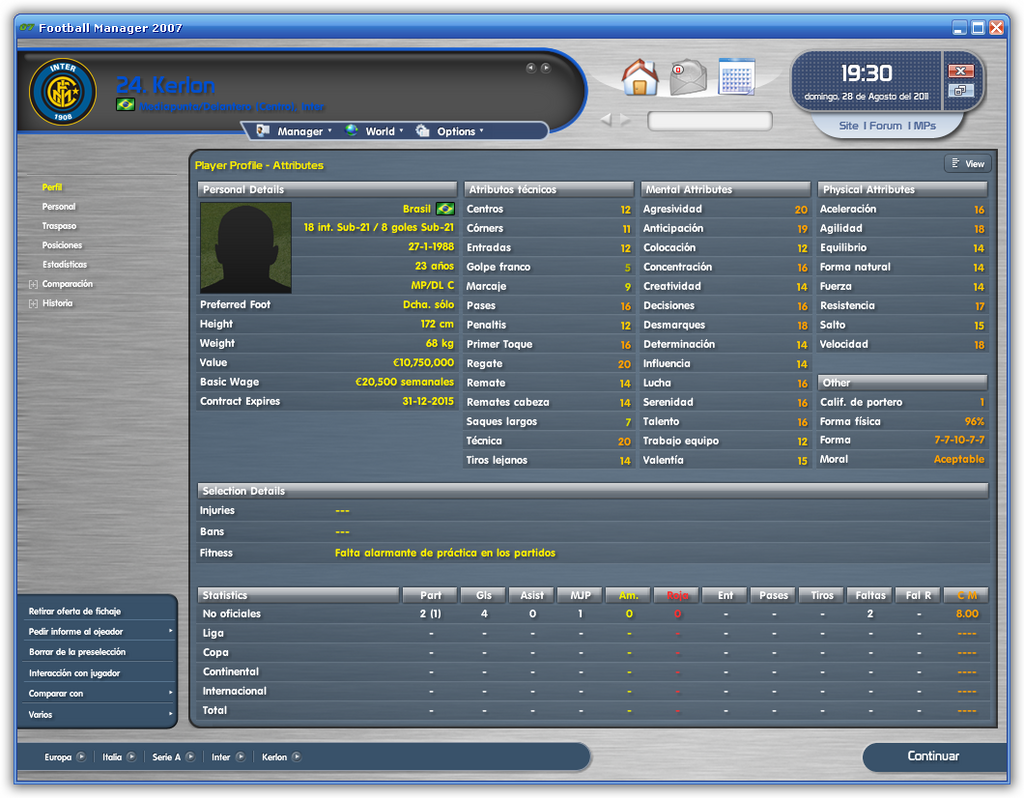This screenshot has height=798, width=1024.
Task: Click the MP/DL C position text
Action: point(432,285)
